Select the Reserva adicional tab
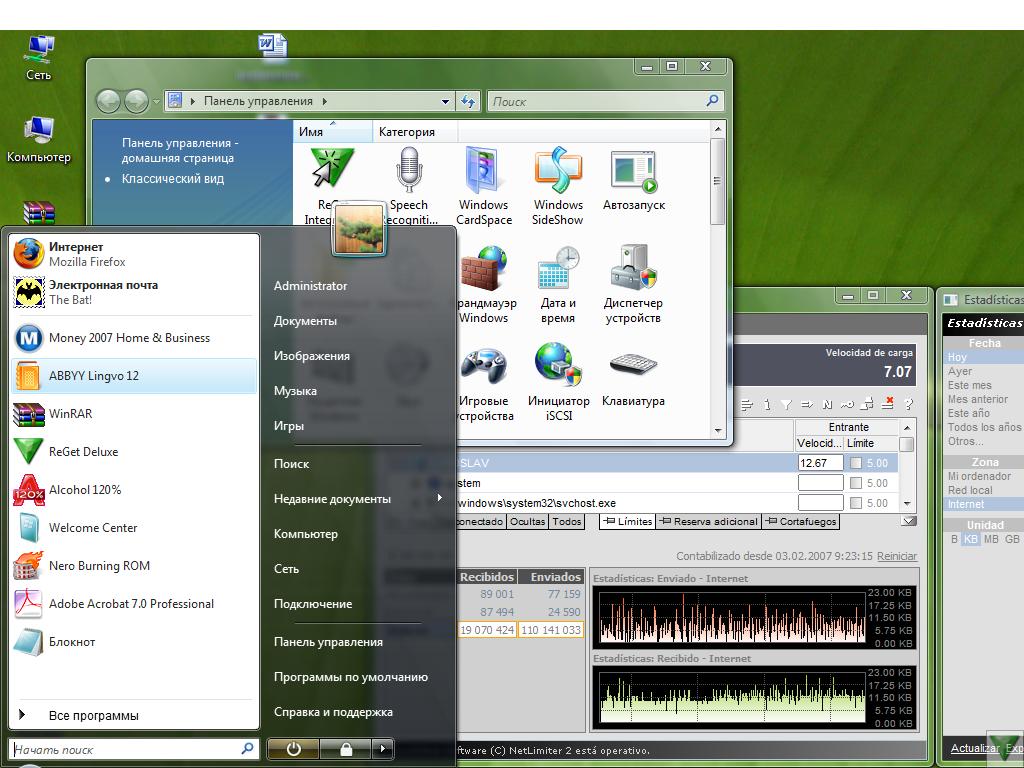 (709, 521)
